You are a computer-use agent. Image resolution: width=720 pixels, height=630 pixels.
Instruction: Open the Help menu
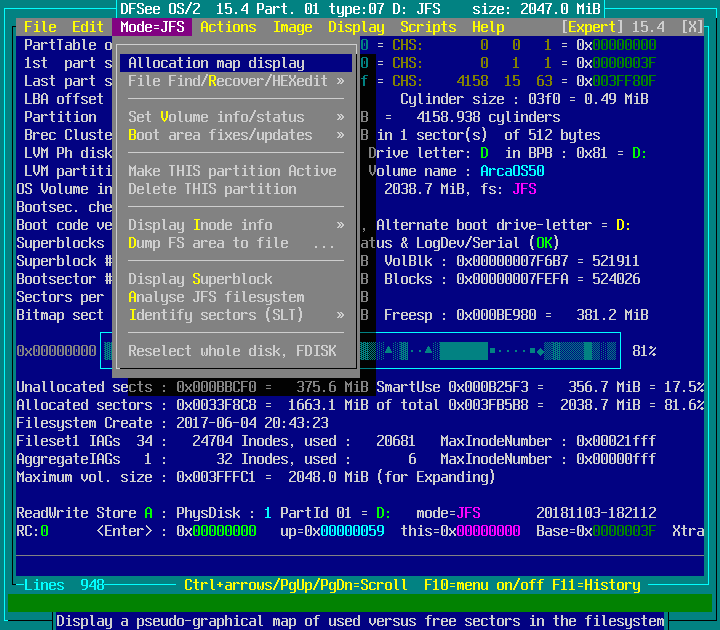(x=488, y=27)
